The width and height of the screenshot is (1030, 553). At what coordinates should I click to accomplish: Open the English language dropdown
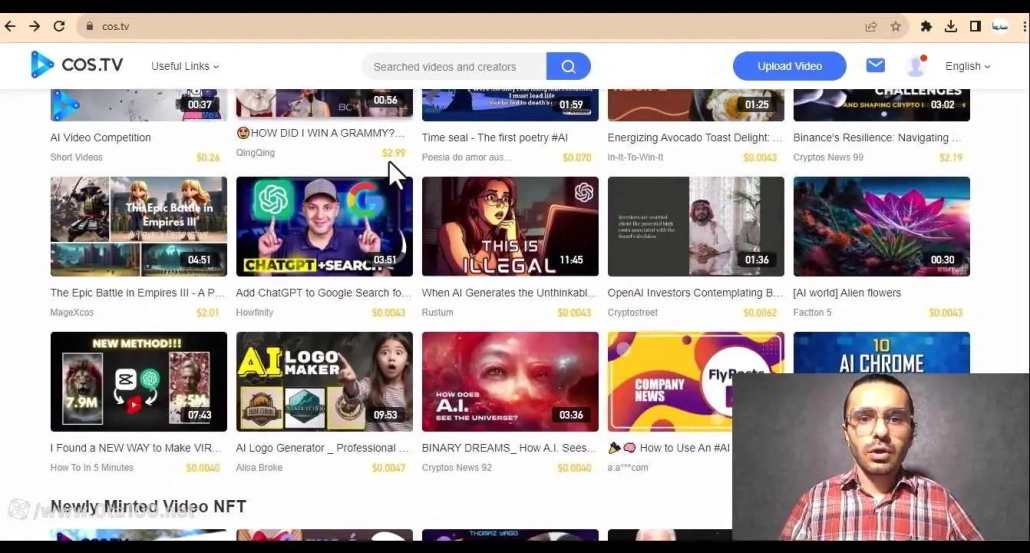(967, 66)
